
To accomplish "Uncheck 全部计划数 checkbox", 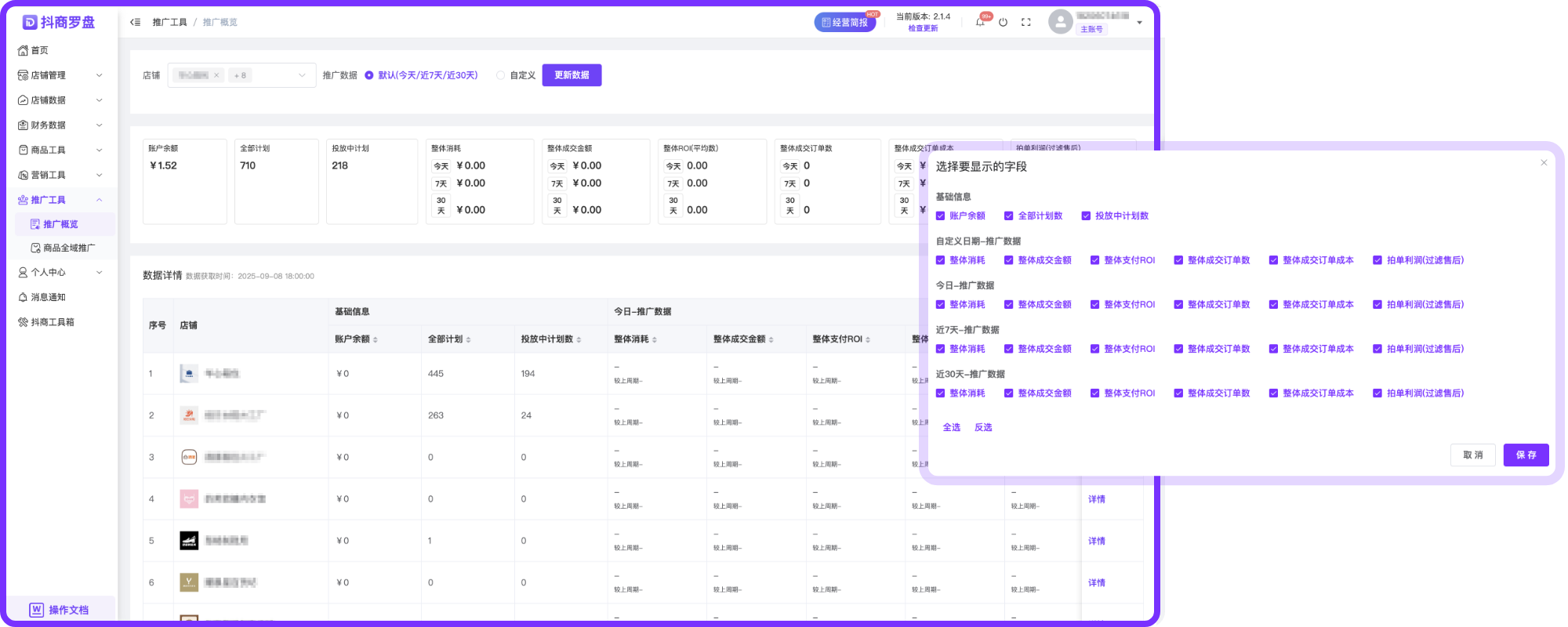I will [1009, 216].
